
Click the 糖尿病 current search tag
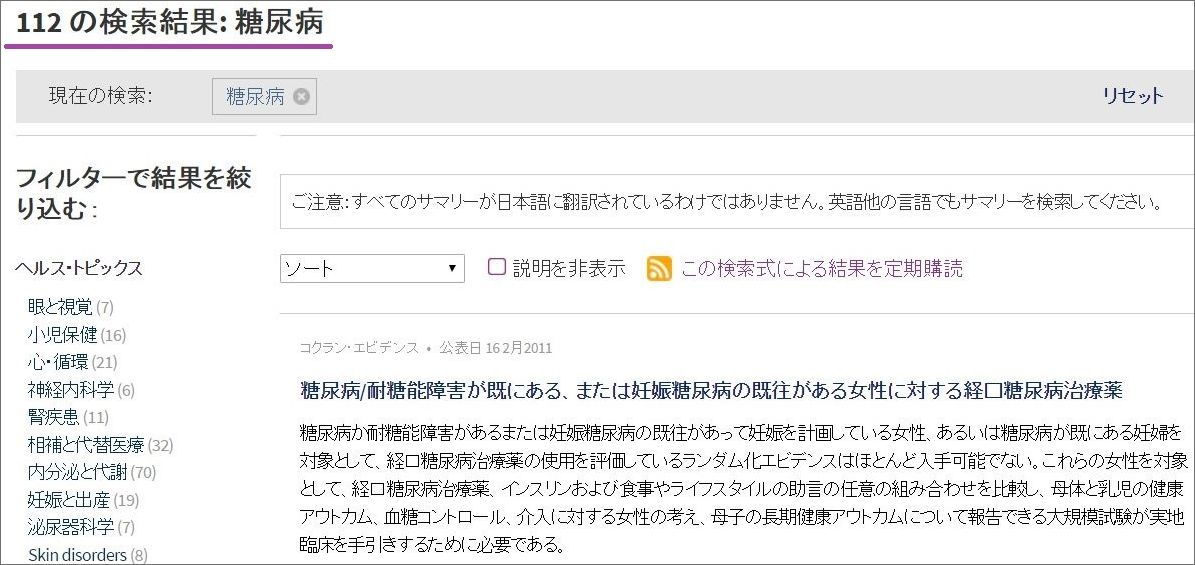click(x=255, y=97)
